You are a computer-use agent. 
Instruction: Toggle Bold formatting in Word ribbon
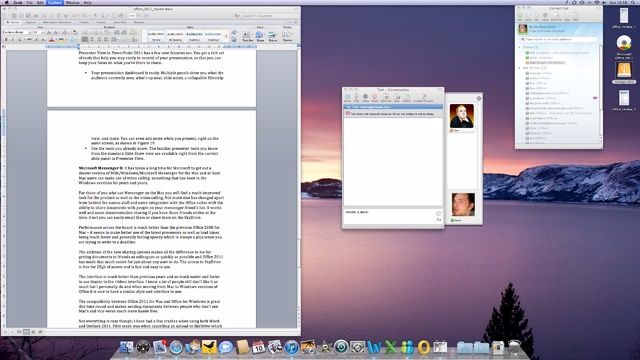[x=6, y=40]
